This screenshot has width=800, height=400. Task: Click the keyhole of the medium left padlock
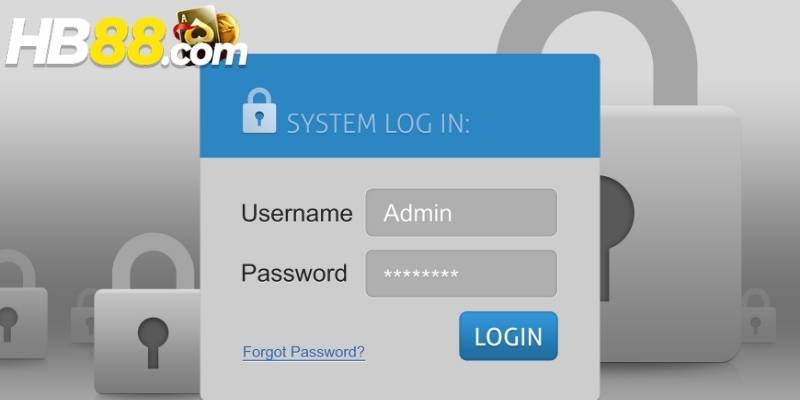153,341
